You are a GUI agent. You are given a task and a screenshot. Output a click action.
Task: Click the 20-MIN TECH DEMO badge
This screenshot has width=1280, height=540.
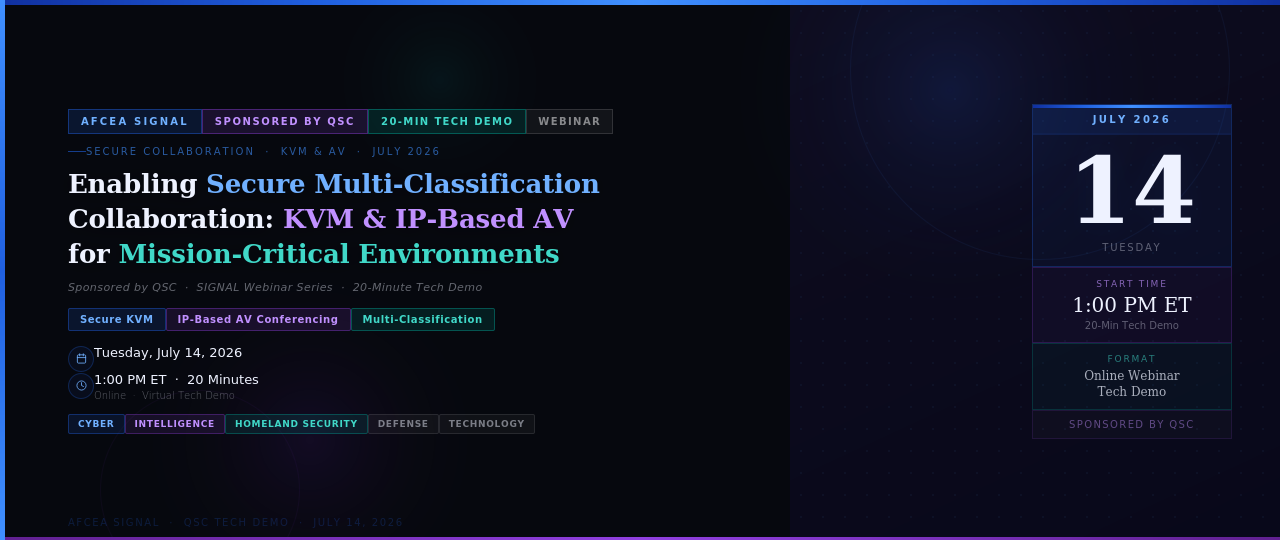(x=447, y=121)
